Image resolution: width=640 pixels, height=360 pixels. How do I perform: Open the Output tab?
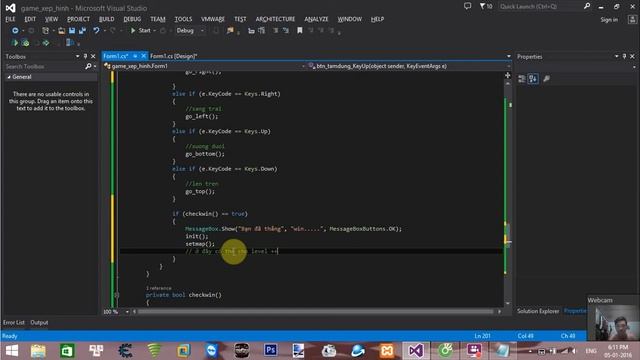point(39,322)
